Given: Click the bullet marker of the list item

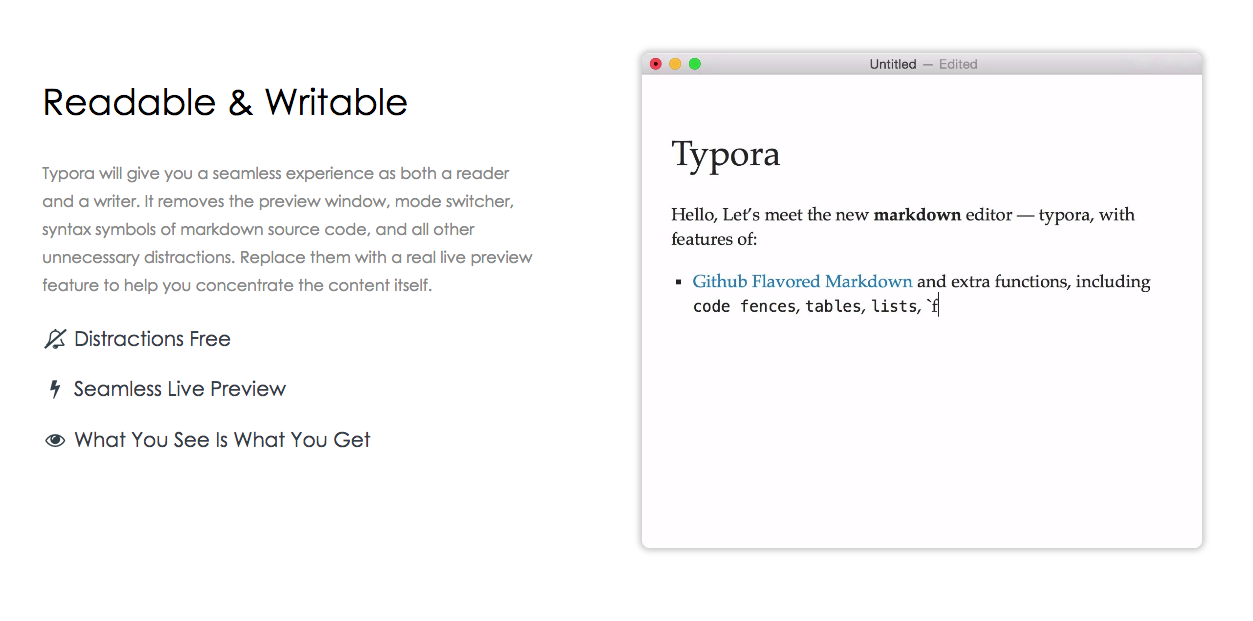Looking at the screenshot, I should (x=678, y=283).
